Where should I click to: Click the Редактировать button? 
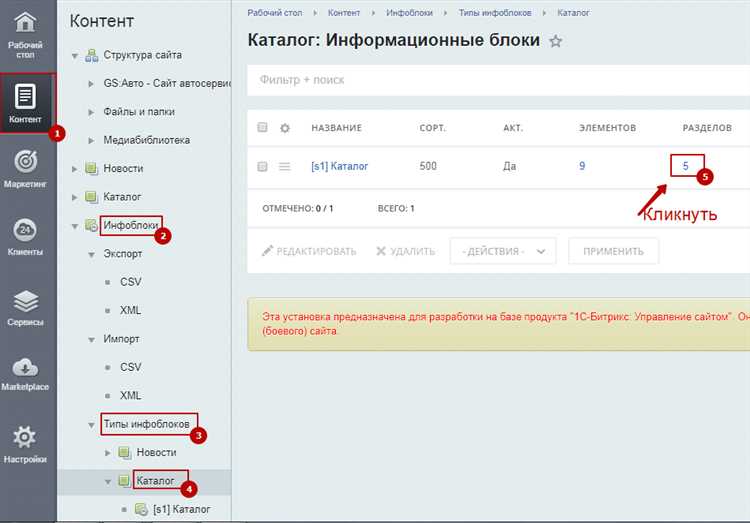[x=309, y=251]
